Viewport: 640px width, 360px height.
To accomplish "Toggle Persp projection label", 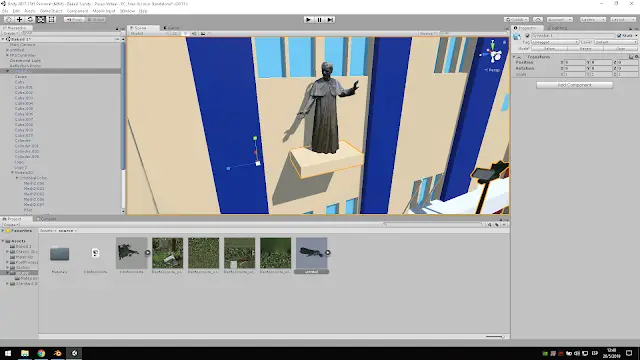I will [x=492, y=70].
